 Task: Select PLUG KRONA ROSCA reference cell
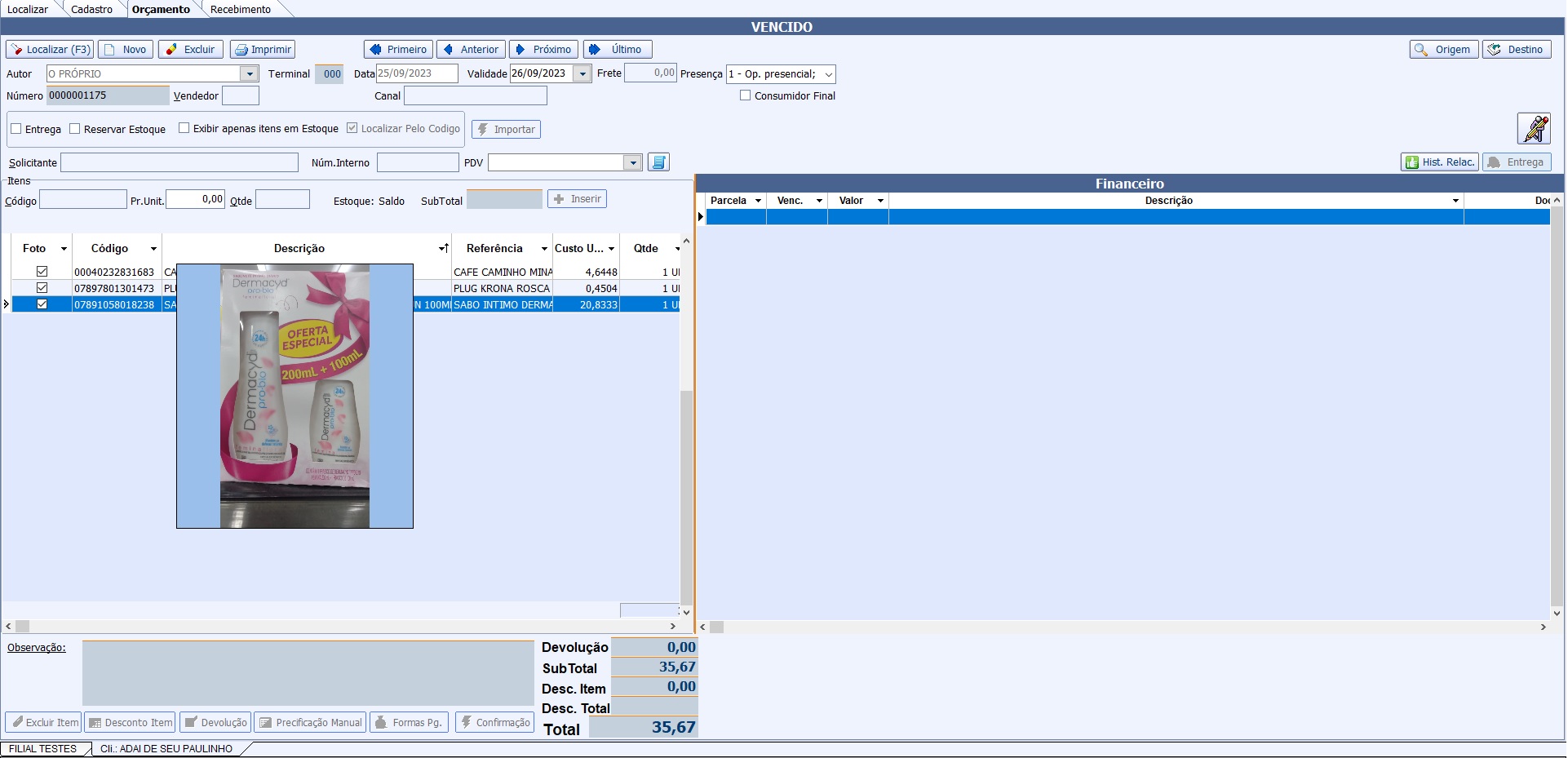click(x=503, y=289)
